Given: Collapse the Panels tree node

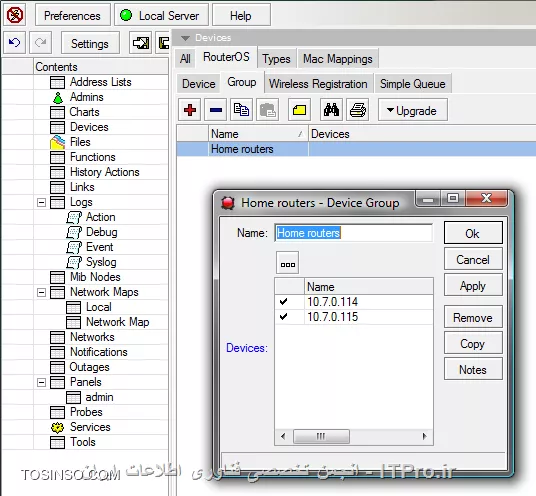Looking at the screenshot, I should 41,383.
